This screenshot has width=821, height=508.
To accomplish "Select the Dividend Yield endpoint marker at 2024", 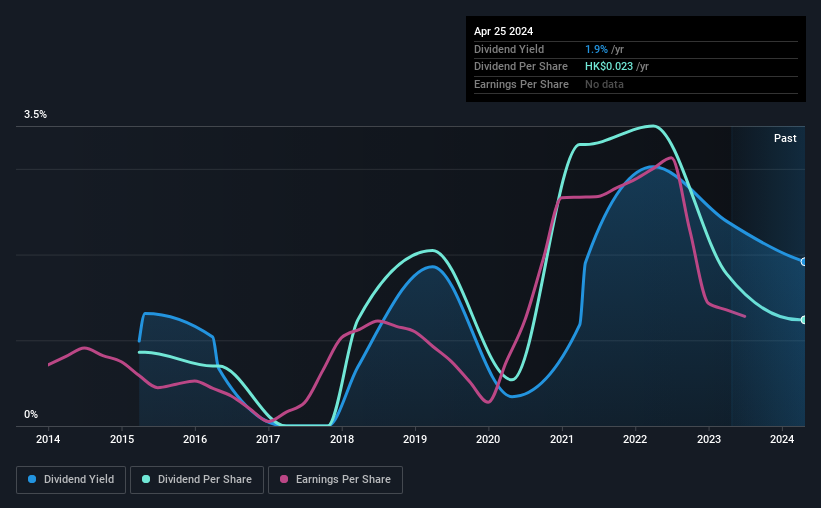I will point(804,262).
